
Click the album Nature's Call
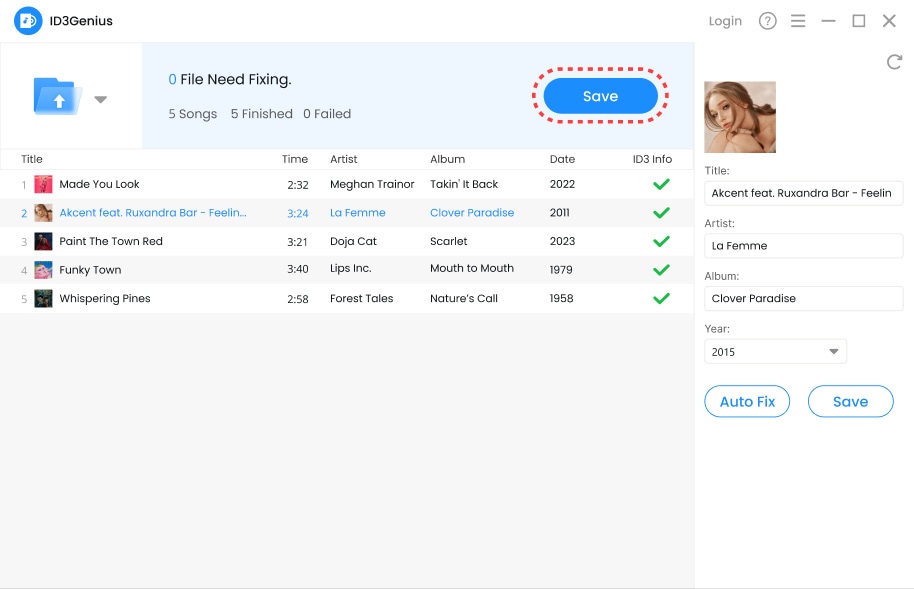coord(464,299)
